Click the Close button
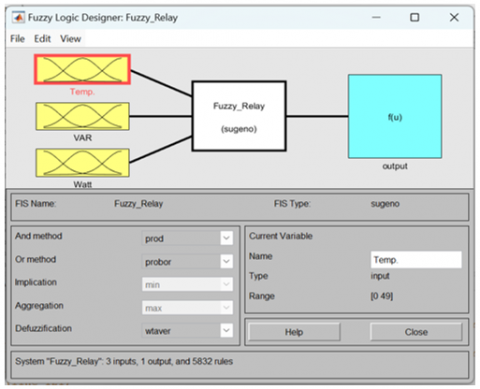The image size is (480, 389). pyautogui.click(x=416, y=332)
